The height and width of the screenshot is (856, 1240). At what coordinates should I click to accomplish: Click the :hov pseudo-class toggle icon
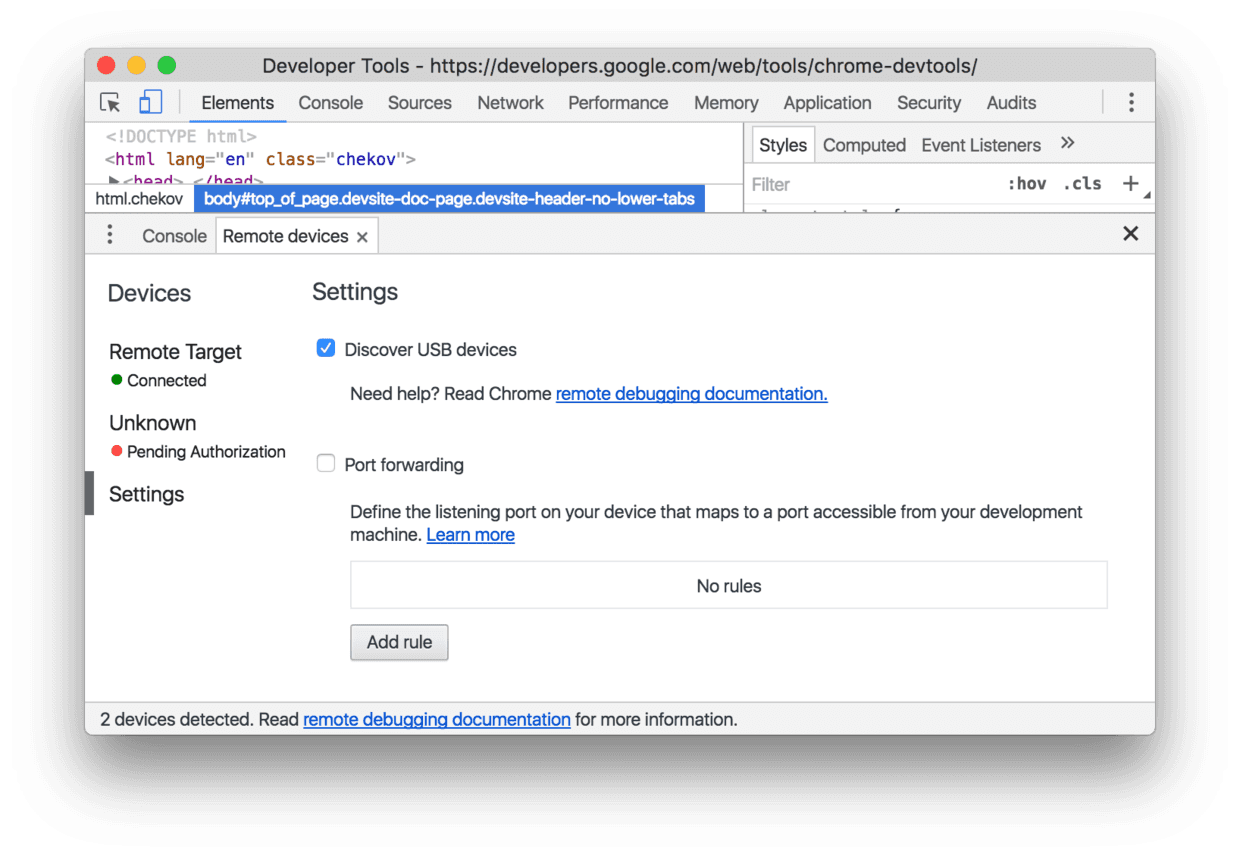(x=1028, y=183)
